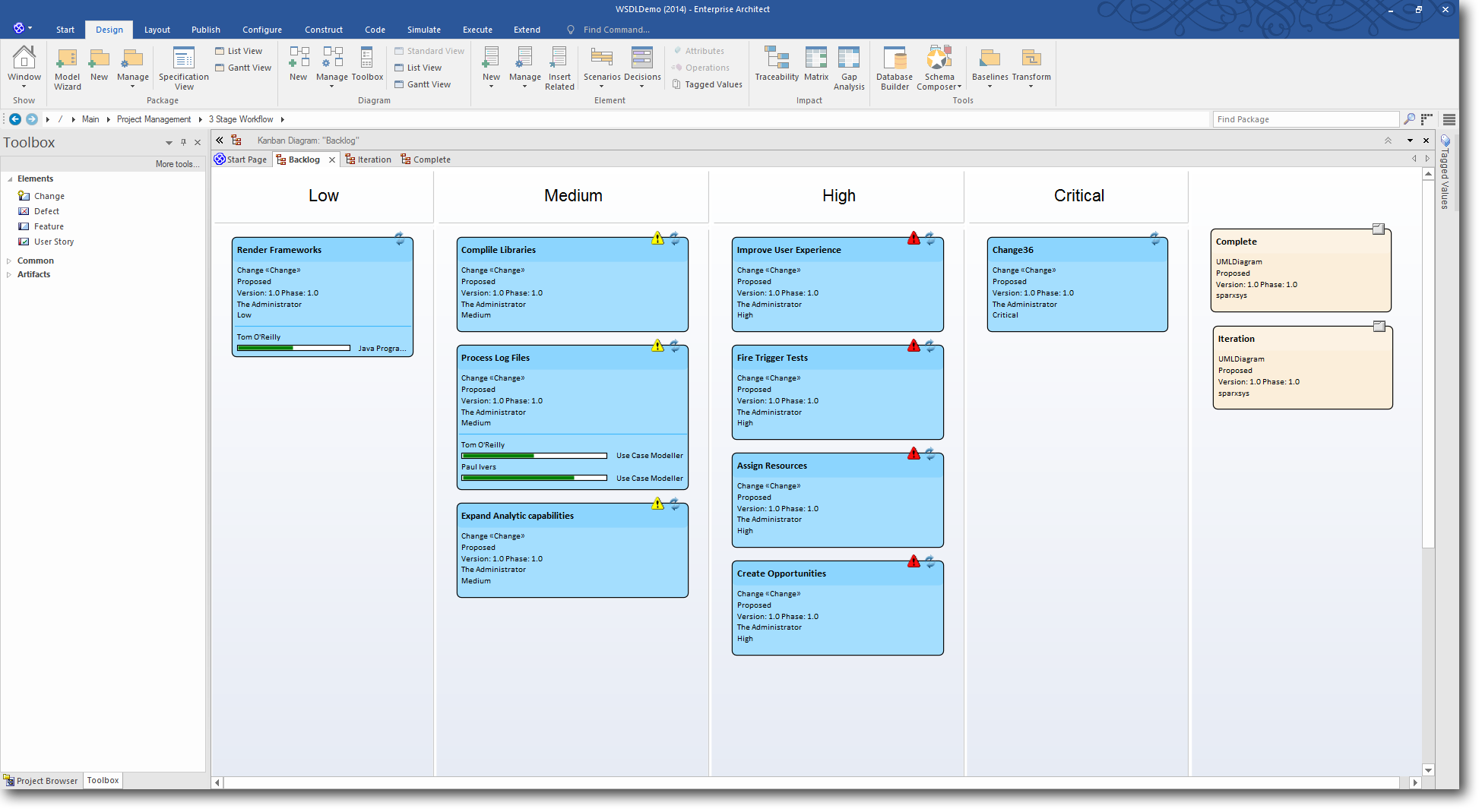
Task: Switch the diagram to Gantt View
Action: (x=423, y=84)
